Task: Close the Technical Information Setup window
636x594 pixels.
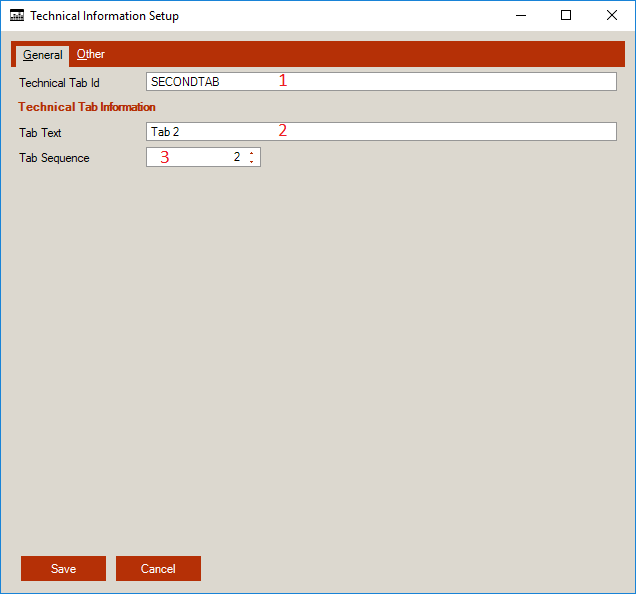Action: (x=612, y=16)
